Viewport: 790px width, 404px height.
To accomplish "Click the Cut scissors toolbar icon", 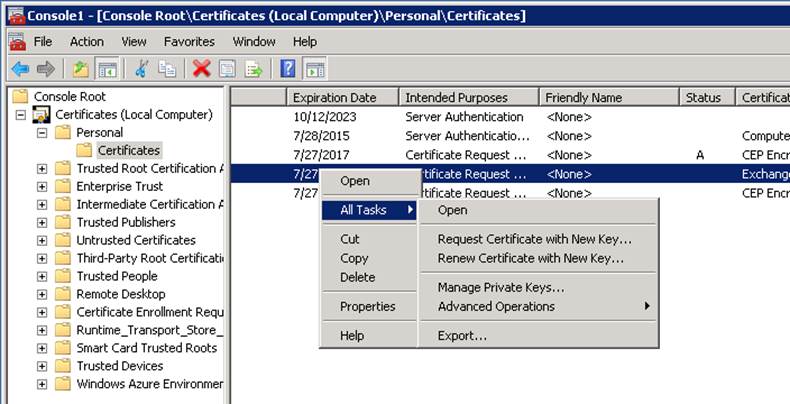I will (142, 69).
